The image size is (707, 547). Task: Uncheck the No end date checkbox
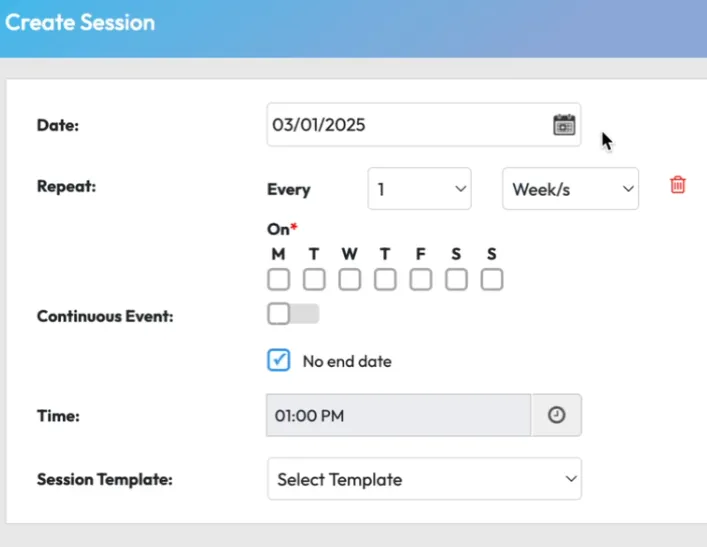pyautogui.click(x=279, y=360)
